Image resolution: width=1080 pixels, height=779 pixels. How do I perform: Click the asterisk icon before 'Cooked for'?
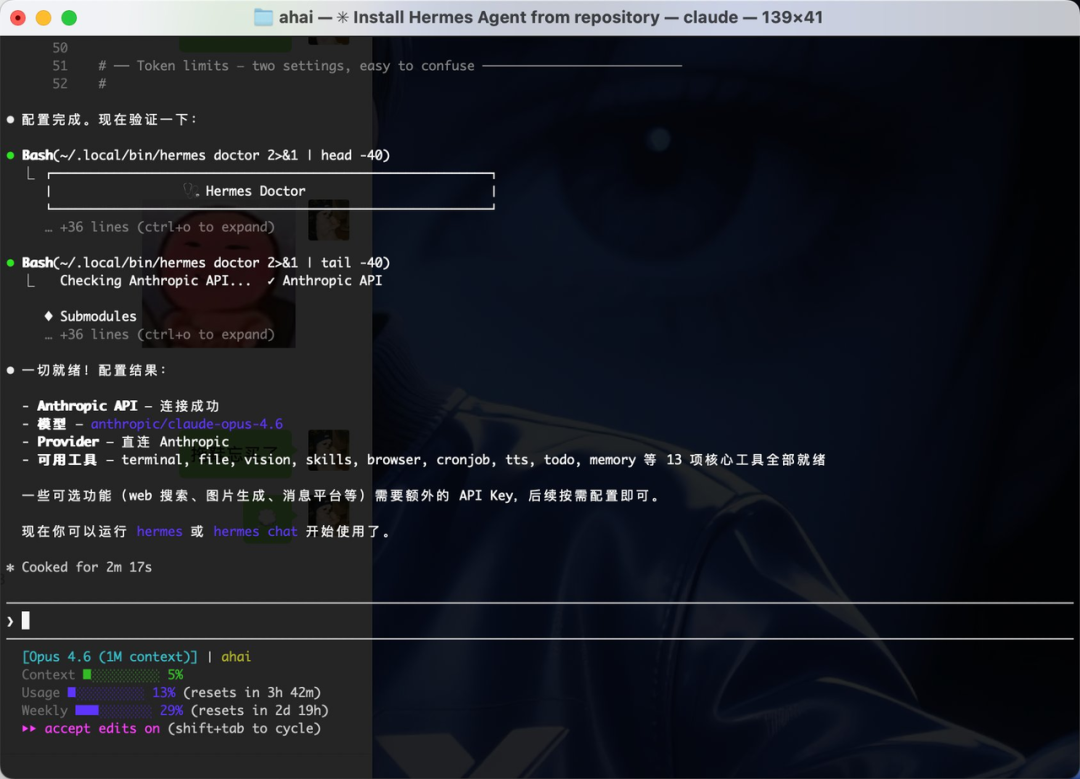(10, 568)
